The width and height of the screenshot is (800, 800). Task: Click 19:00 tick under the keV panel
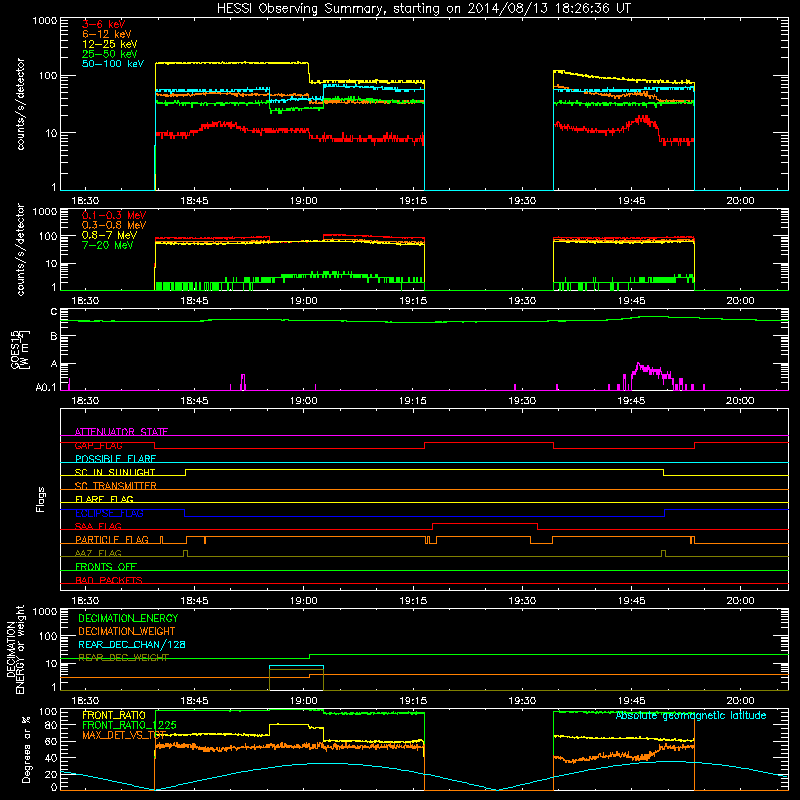tap(303, 201)
